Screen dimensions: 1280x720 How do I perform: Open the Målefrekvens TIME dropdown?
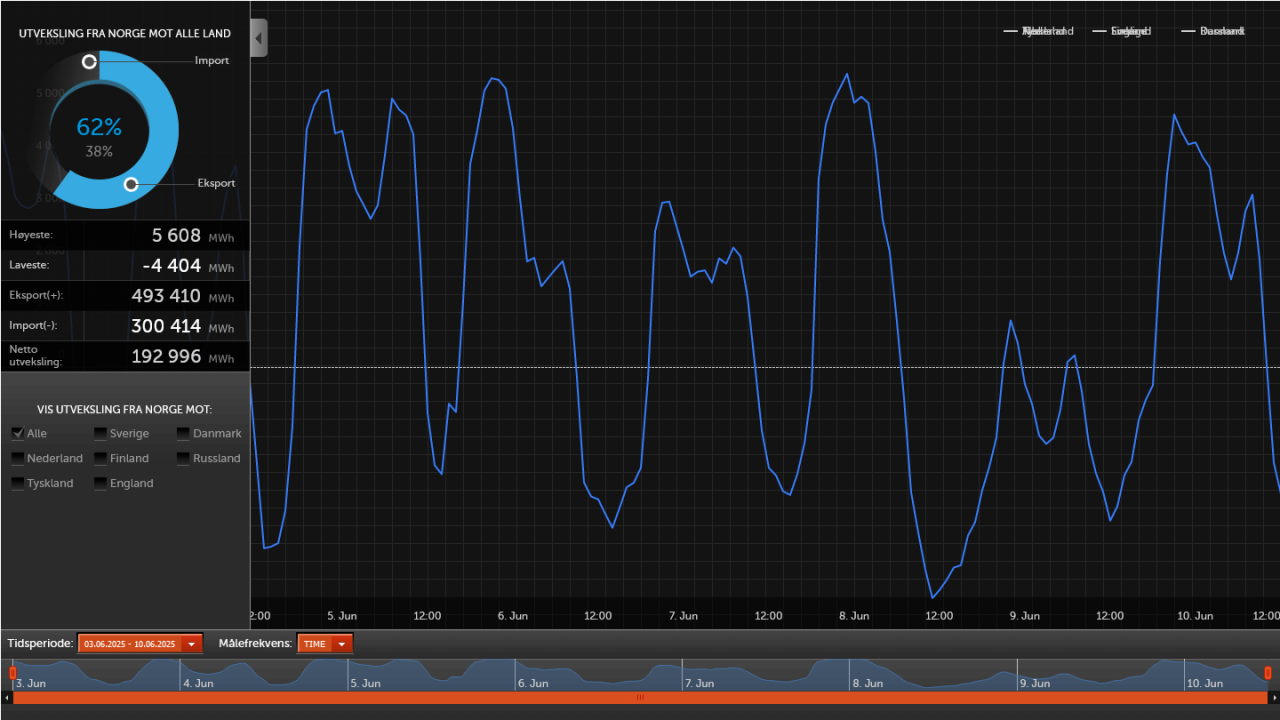[x=341, y=643]
